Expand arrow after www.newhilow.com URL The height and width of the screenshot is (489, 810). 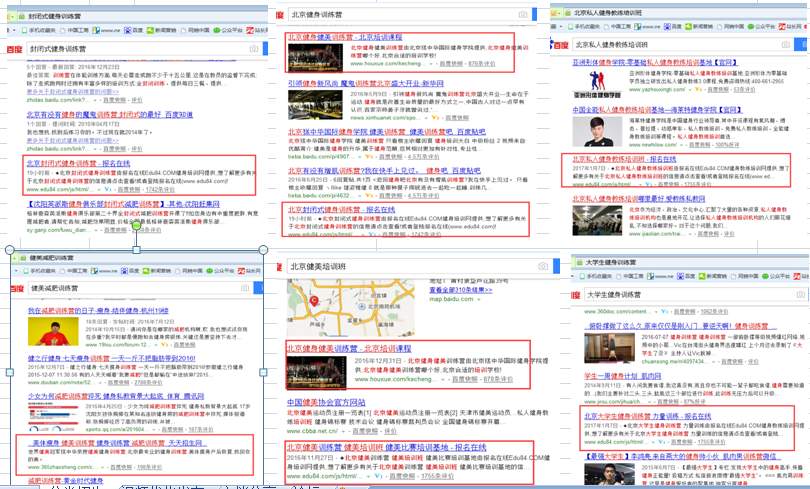point(683,145)
